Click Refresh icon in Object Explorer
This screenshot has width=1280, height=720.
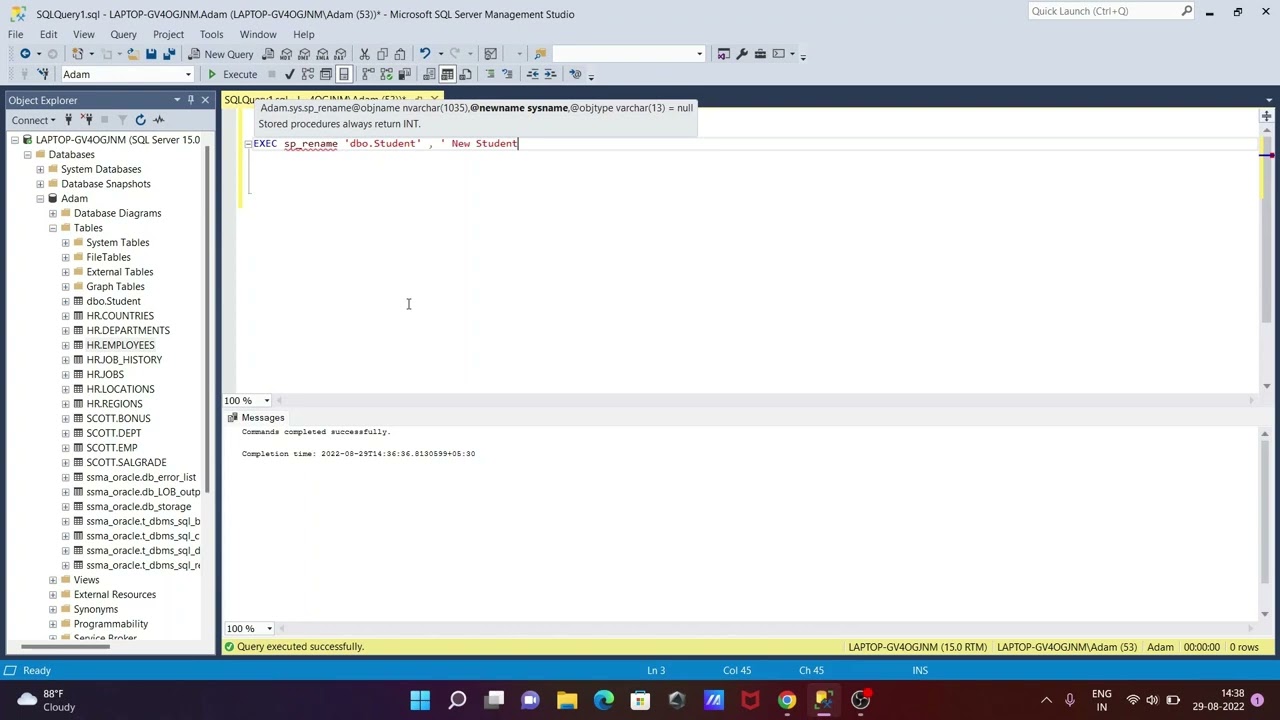(x=140, y=120)
